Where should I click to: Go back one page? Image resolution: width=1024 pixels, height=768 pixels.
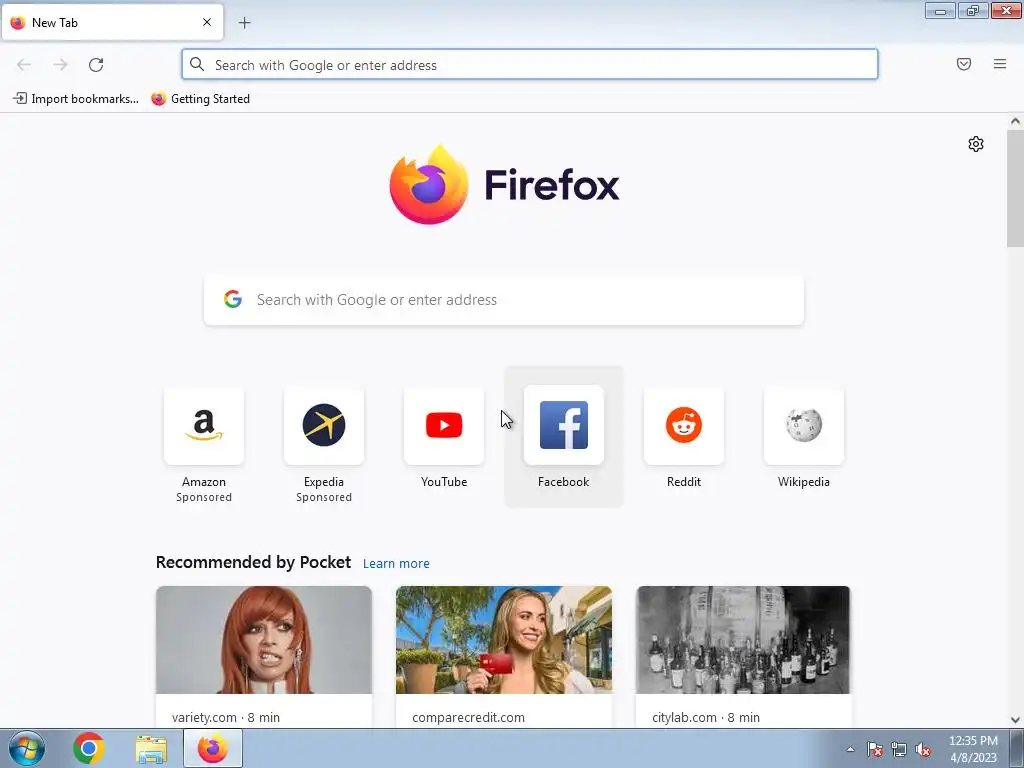click(24, 65)
